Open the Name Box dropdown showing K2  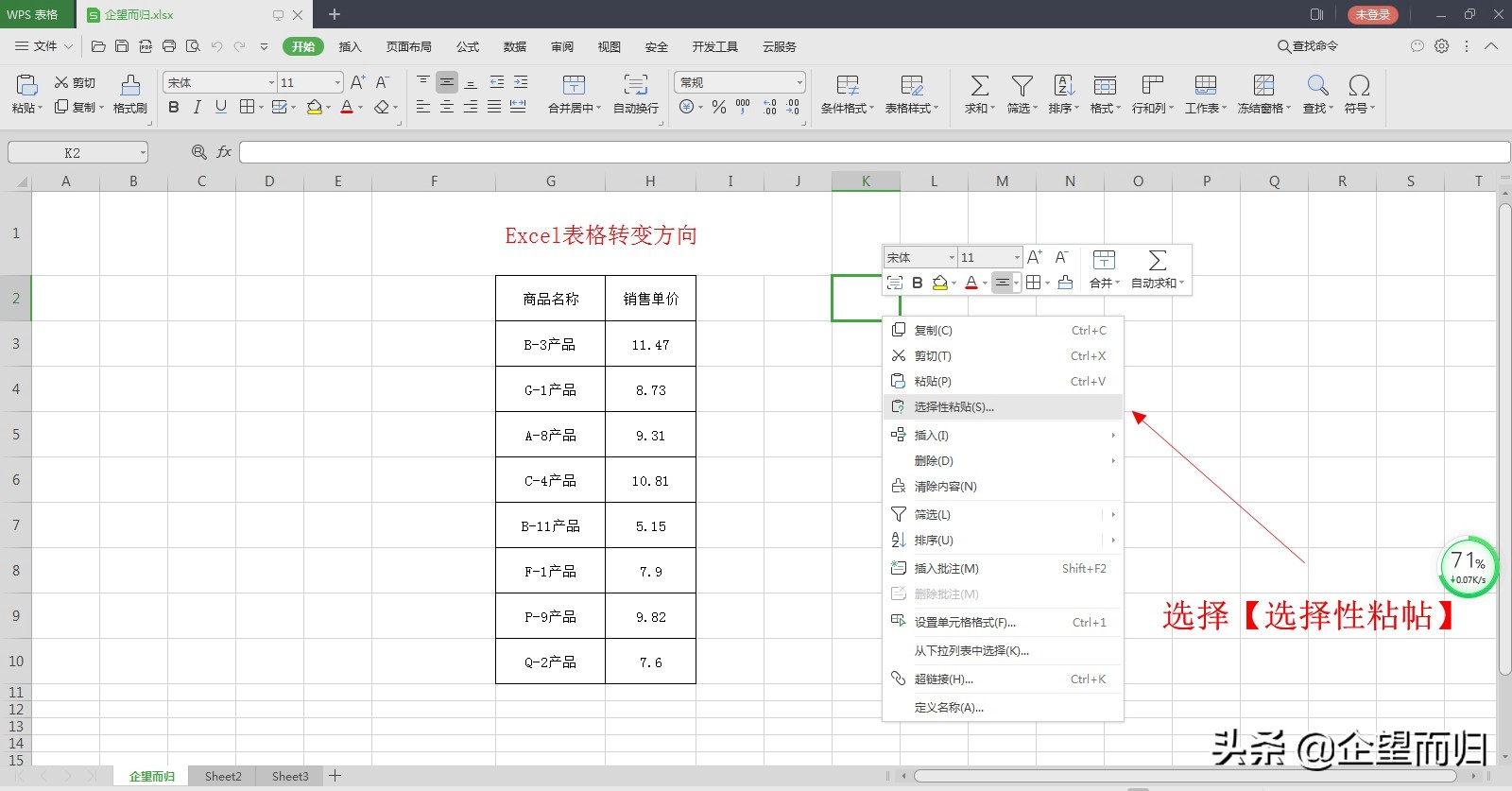(143, 152)
